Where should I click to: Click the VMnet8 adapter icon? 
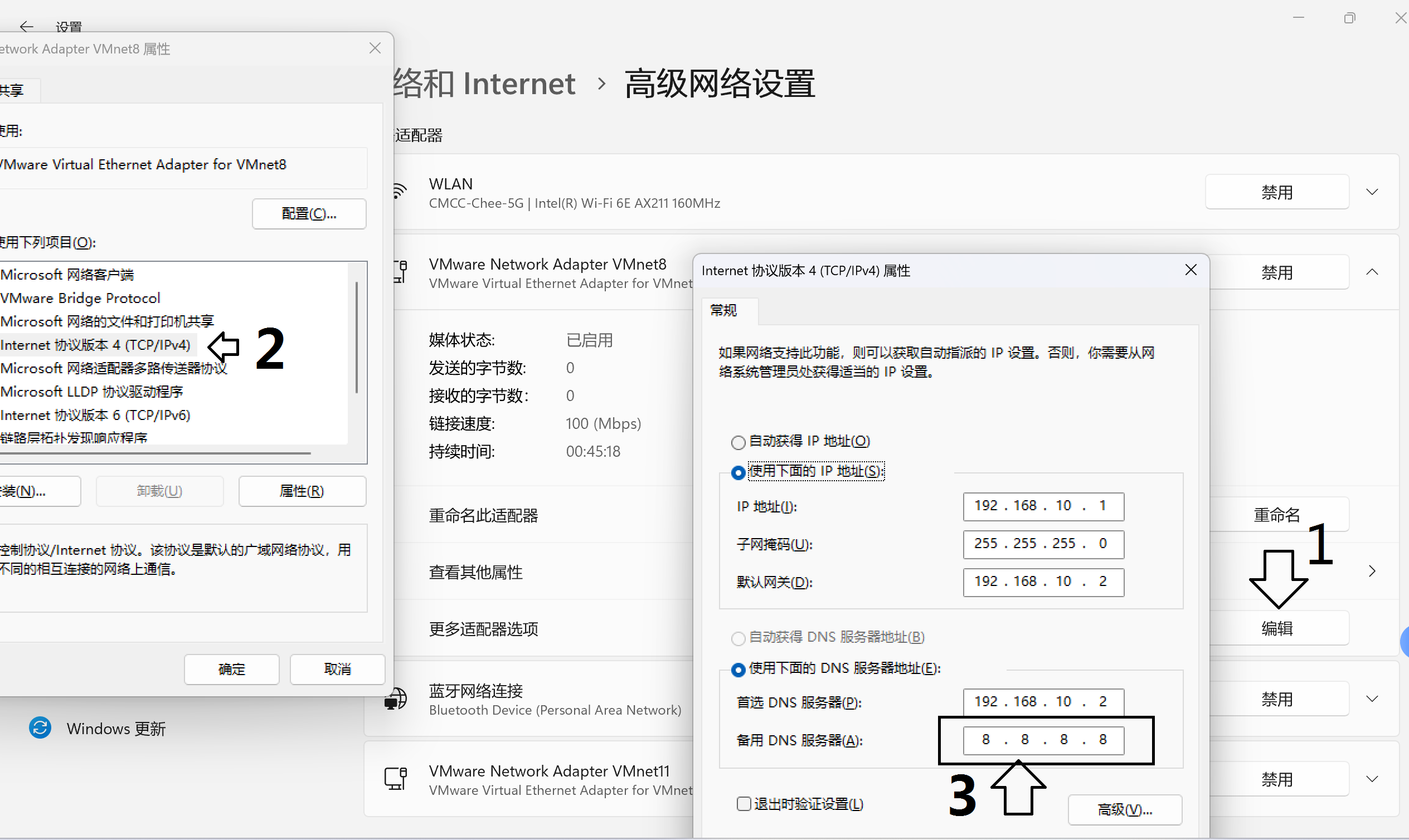(x=400, y=272)
